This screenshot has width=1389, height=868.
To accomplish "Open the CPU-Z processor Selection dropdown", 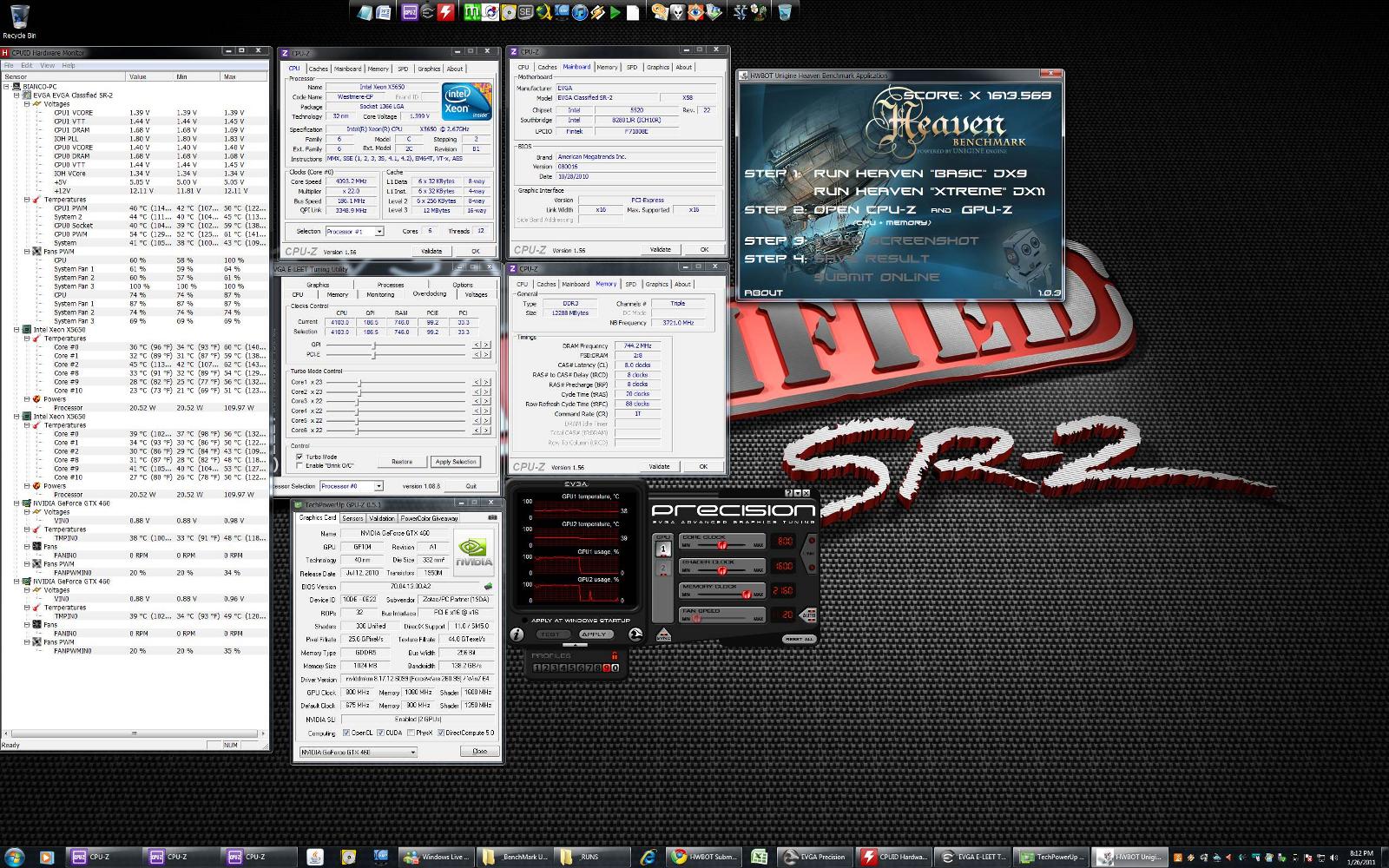I will click(354, 232).
